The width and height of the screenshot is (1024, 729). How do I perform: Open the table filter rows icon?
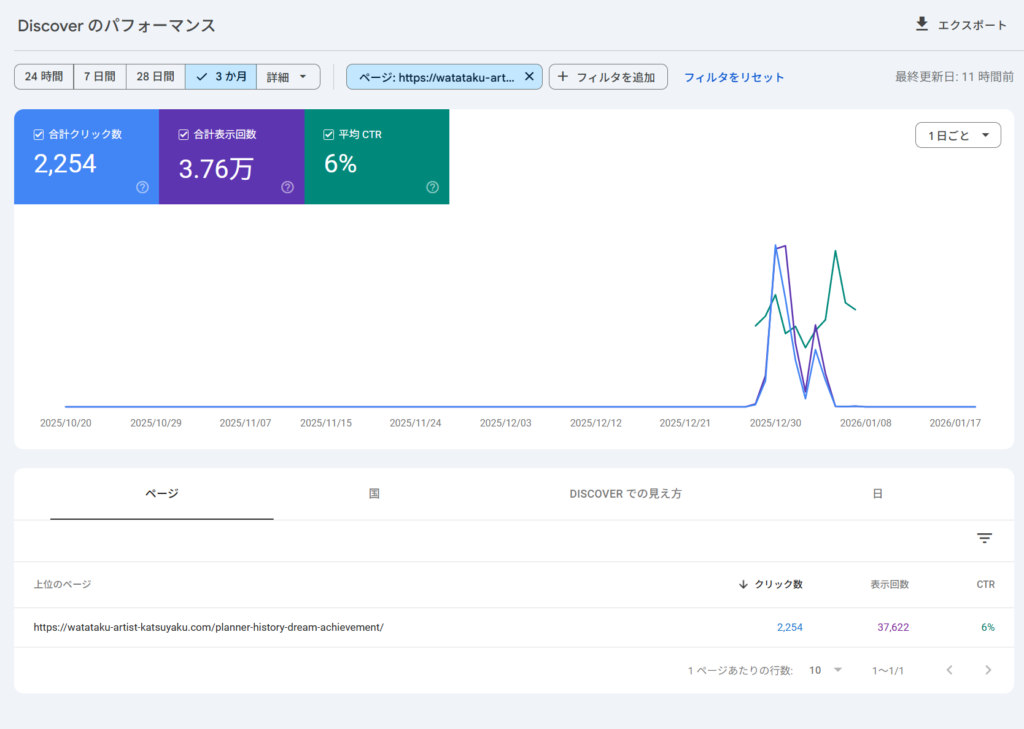984,538
